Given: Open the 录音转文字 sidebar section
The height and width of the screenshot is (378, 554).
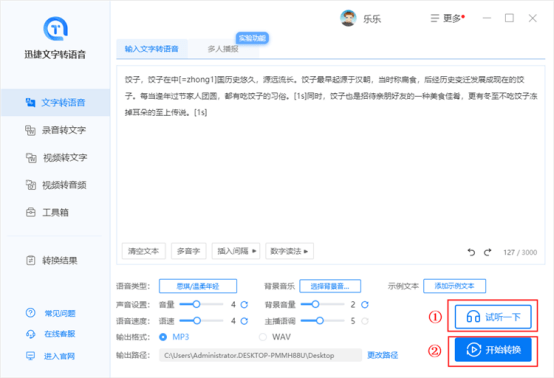Looking at the screenshot, I should coord(55,130).
